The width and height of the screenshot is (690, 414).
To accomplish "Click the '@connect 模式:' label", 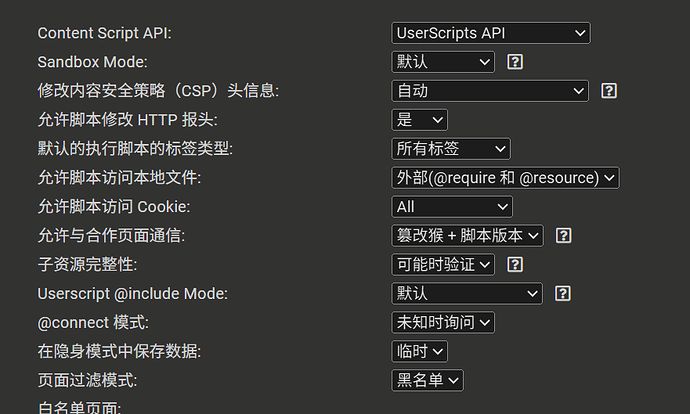I will coord(93,322).
